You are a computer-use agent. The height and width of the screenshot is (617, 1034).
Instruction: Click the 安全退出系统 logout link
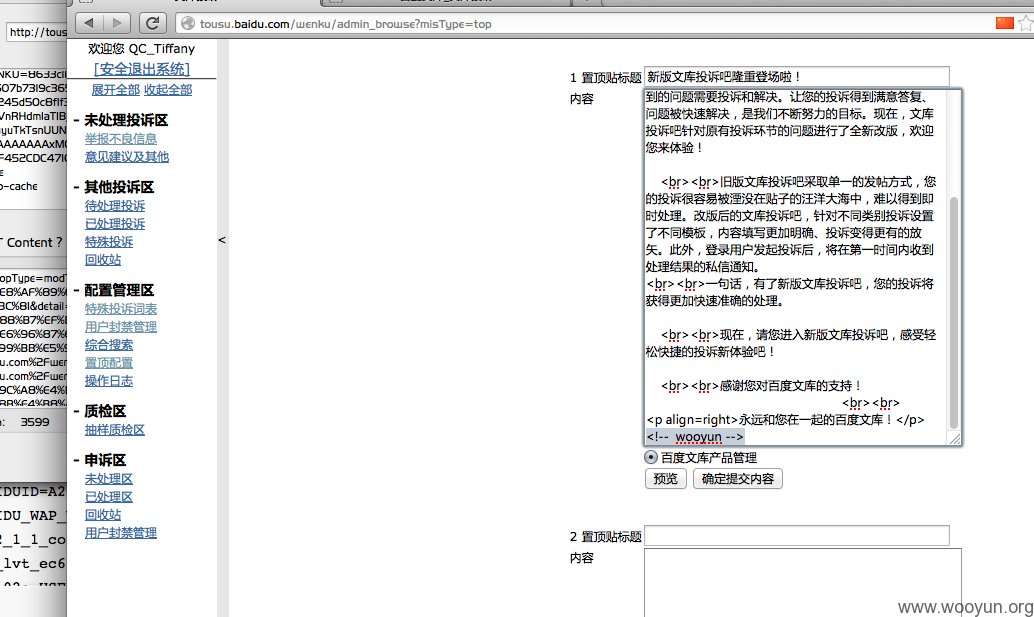(x=142, y=69)
